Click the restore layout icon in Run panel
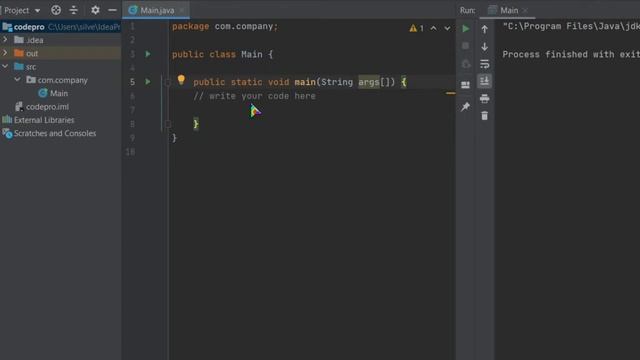640x360 pixels. pyautogui.click(x=465, y=85)
